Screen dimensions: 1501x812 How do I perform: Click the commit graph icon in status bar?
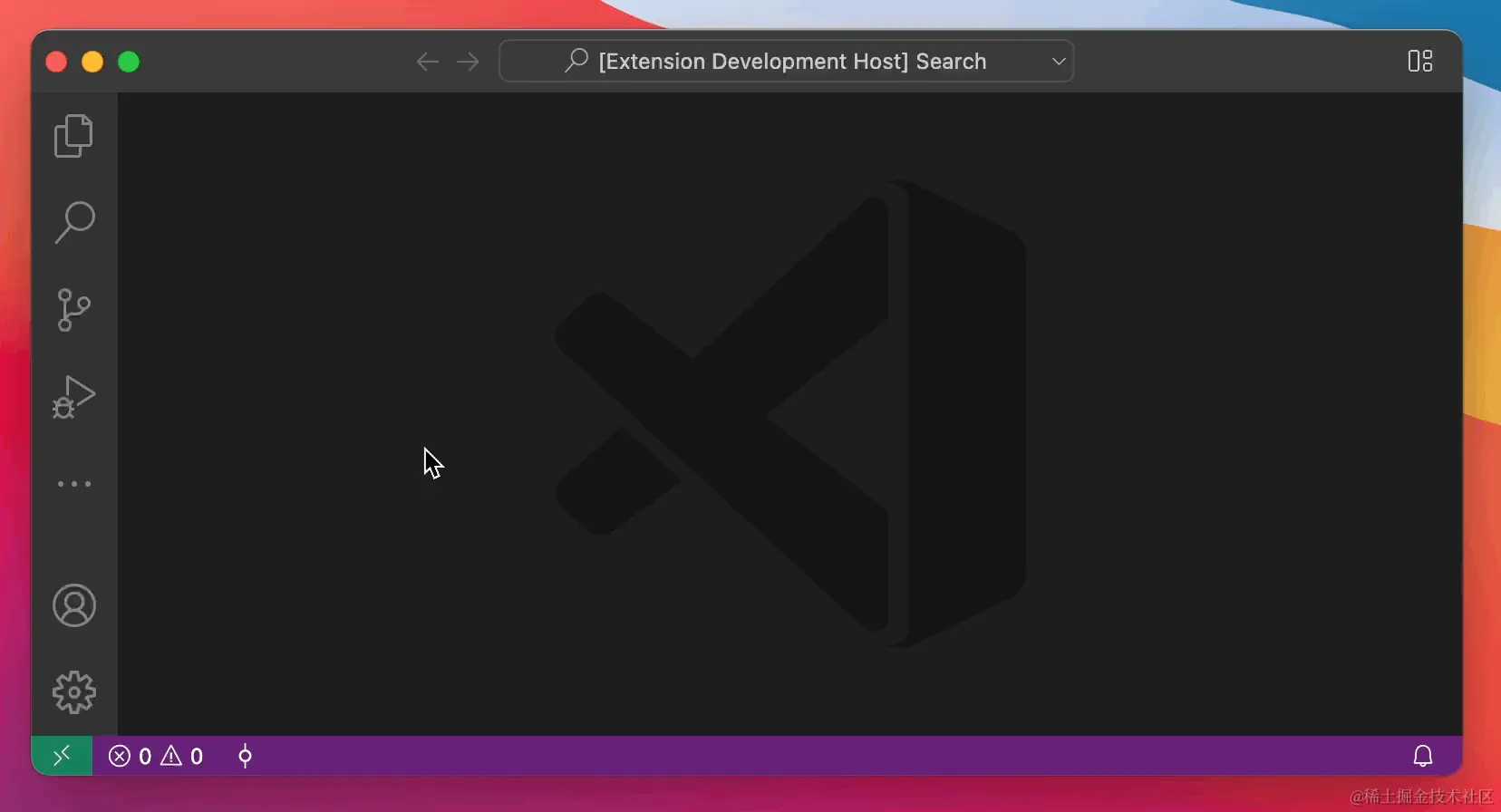(245, 756)
